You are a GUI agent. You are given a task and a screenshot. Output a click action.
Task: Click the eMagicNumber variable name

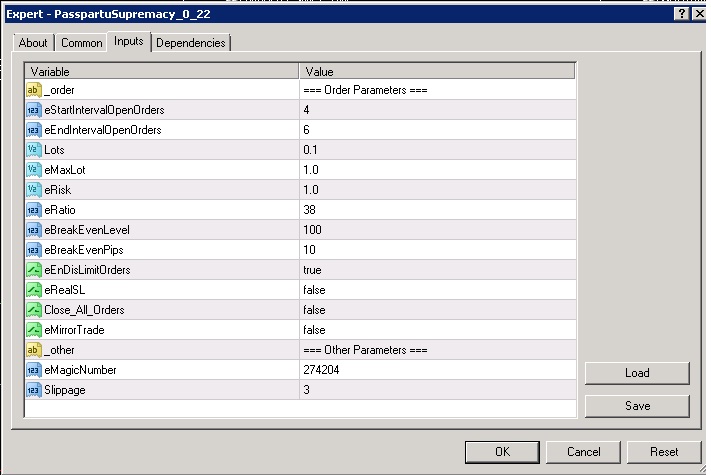coord(80,370)
